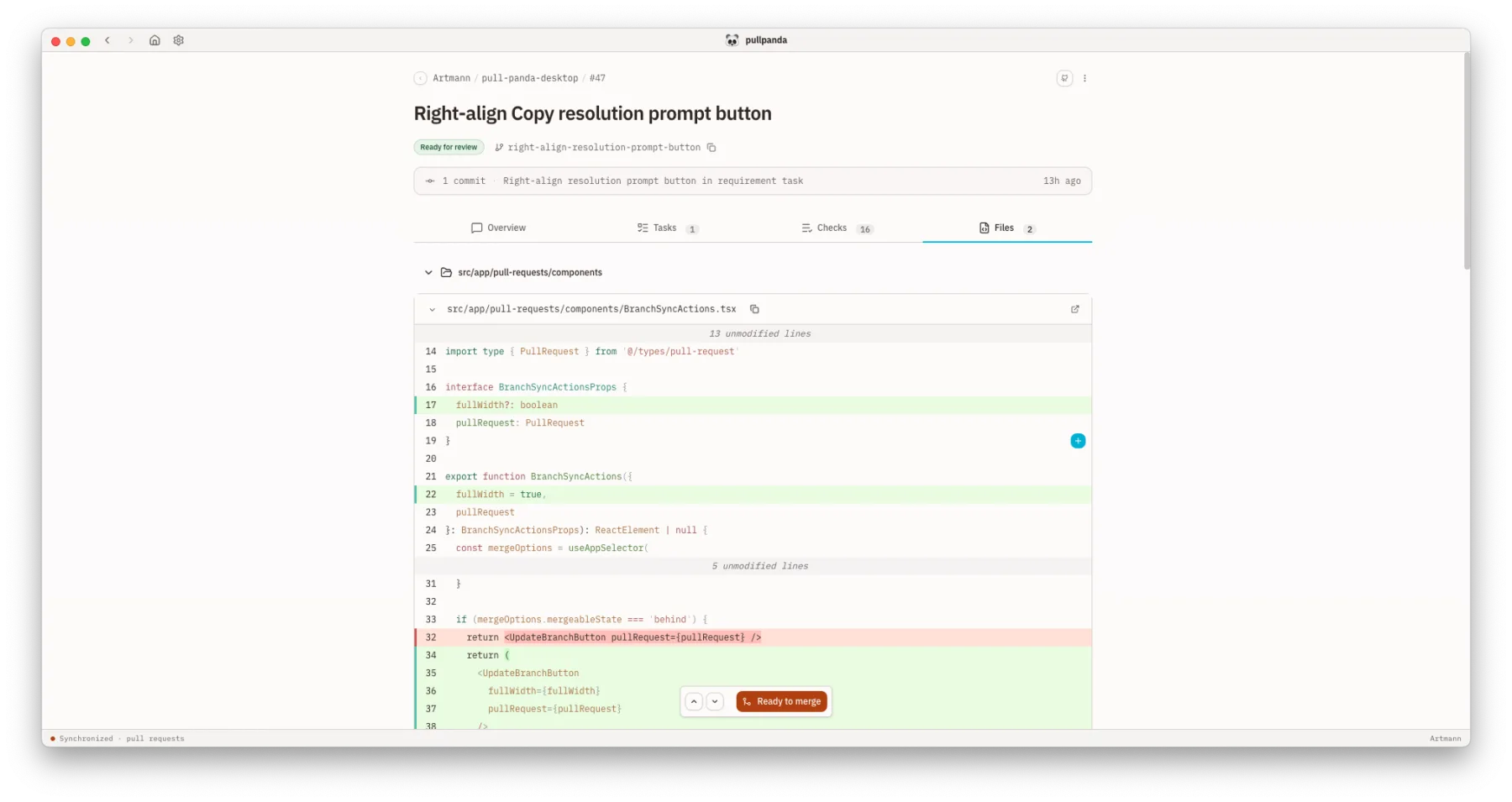The width and height of the screenshot is (1512, 802).
Task: Copy the branch name with the copy icon
Action: pyautogui.click(x=711, y=148)
